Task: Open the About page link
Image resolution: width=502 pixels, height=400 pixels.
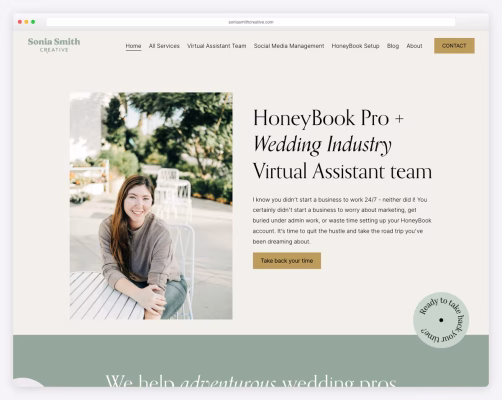Action: [414, 46]
